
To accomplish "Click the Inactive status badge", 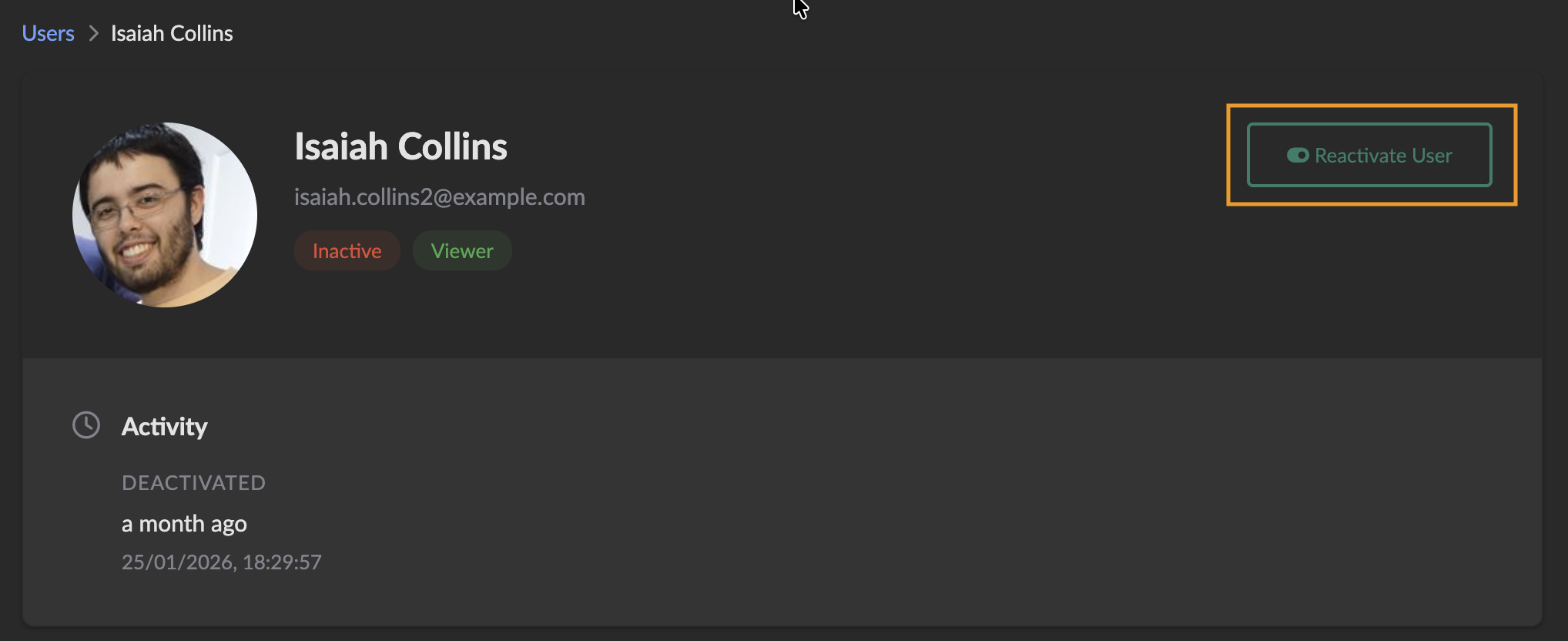I will point(347,250).
